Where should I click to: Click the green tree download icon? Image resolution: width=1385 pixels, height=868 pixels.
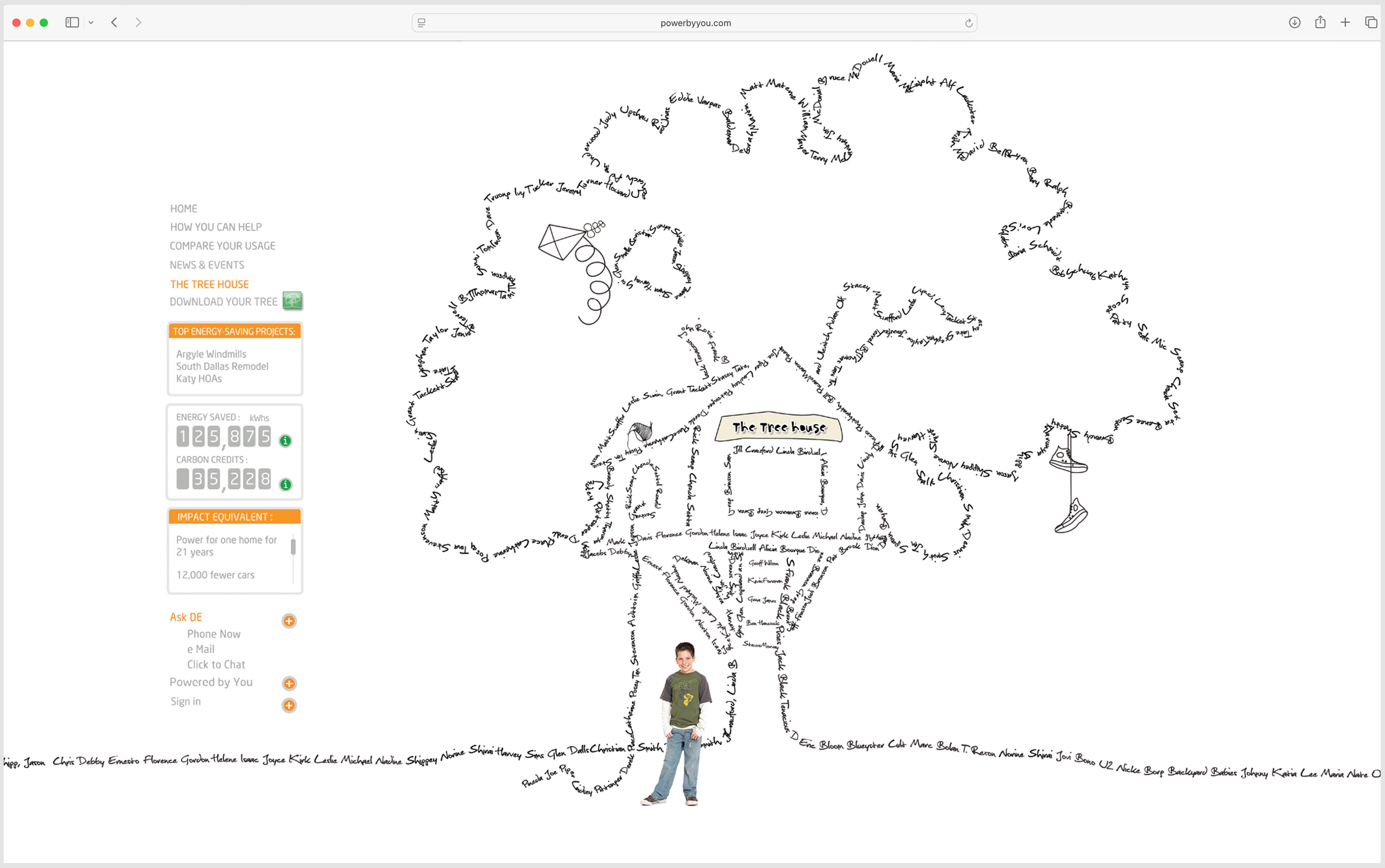coord(293,300)
